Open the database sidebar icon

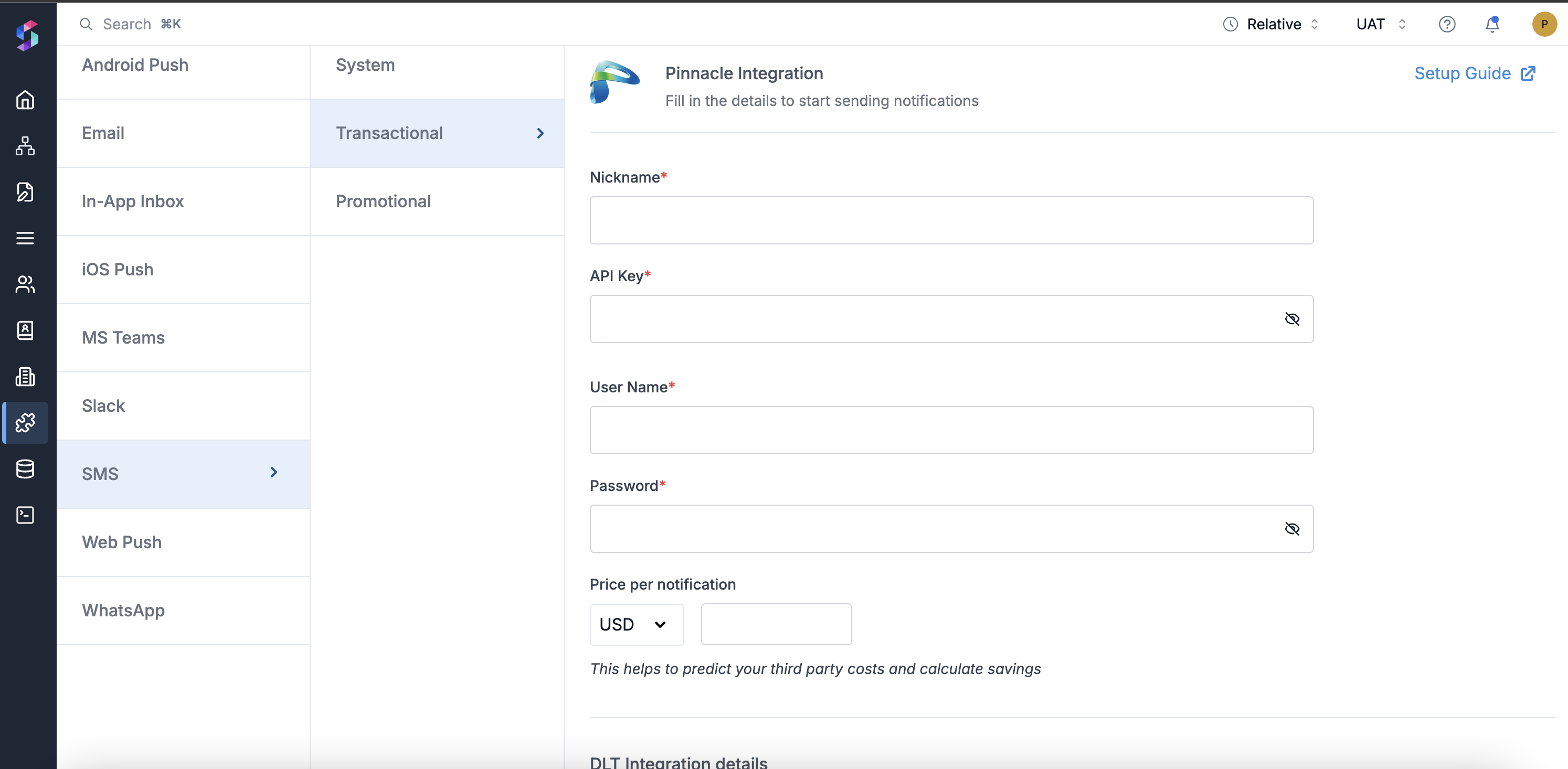[x=25, y=469]
